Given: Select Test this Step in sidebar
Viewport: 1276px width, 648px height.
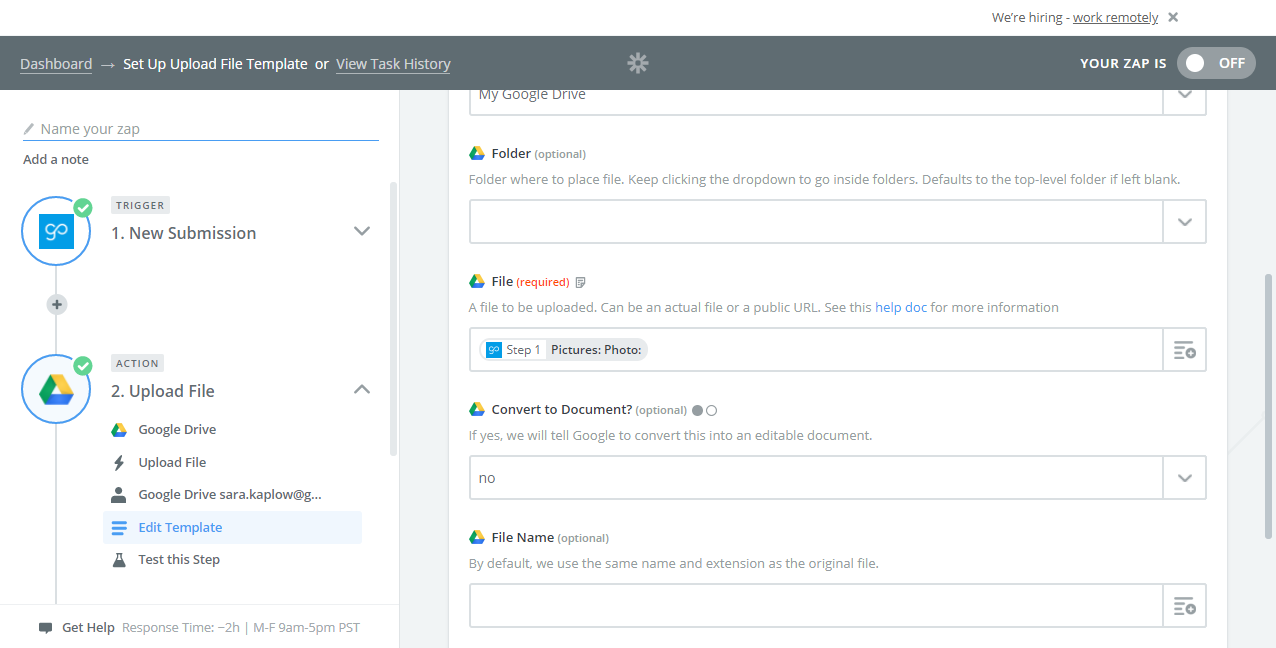Looking at the screenshot, I should tap(179, 559).
